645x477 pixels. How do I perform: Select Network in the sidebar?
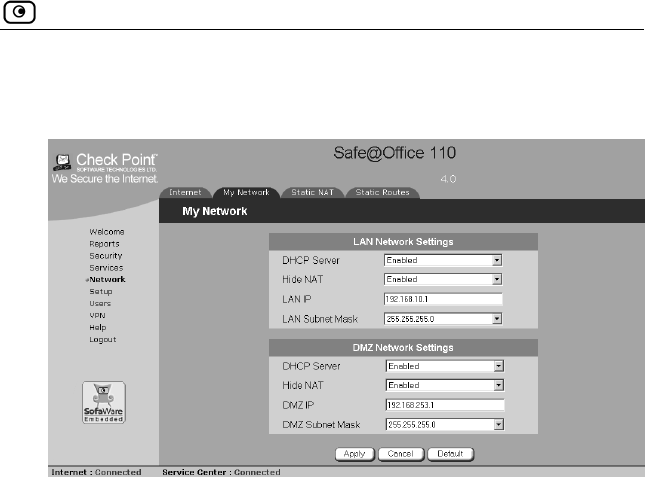pos(107,280)
